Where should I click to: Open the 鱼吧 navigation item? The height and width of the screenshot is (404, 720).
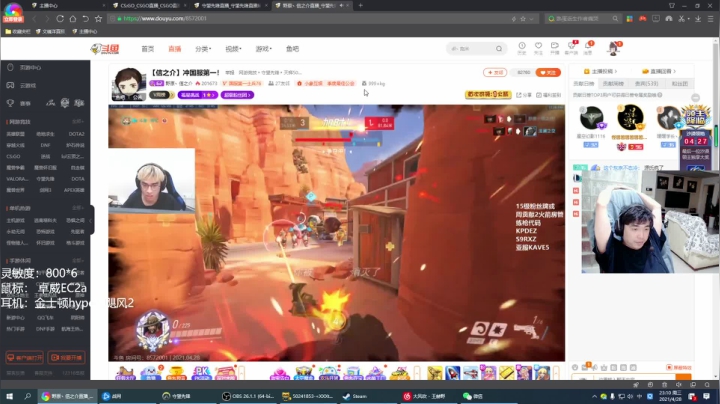click(x=292, y=49)
